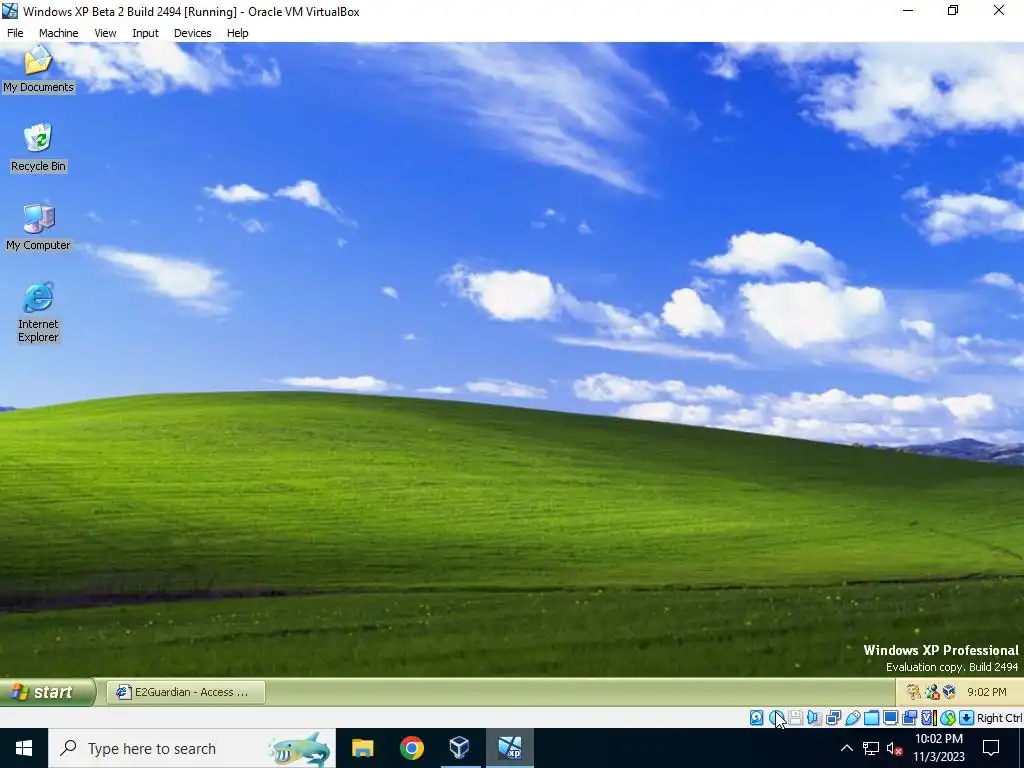The width and height of the screenshot is (1024, 768).
Task: Minimize the VirtualBox window
Action: [908, 10]
